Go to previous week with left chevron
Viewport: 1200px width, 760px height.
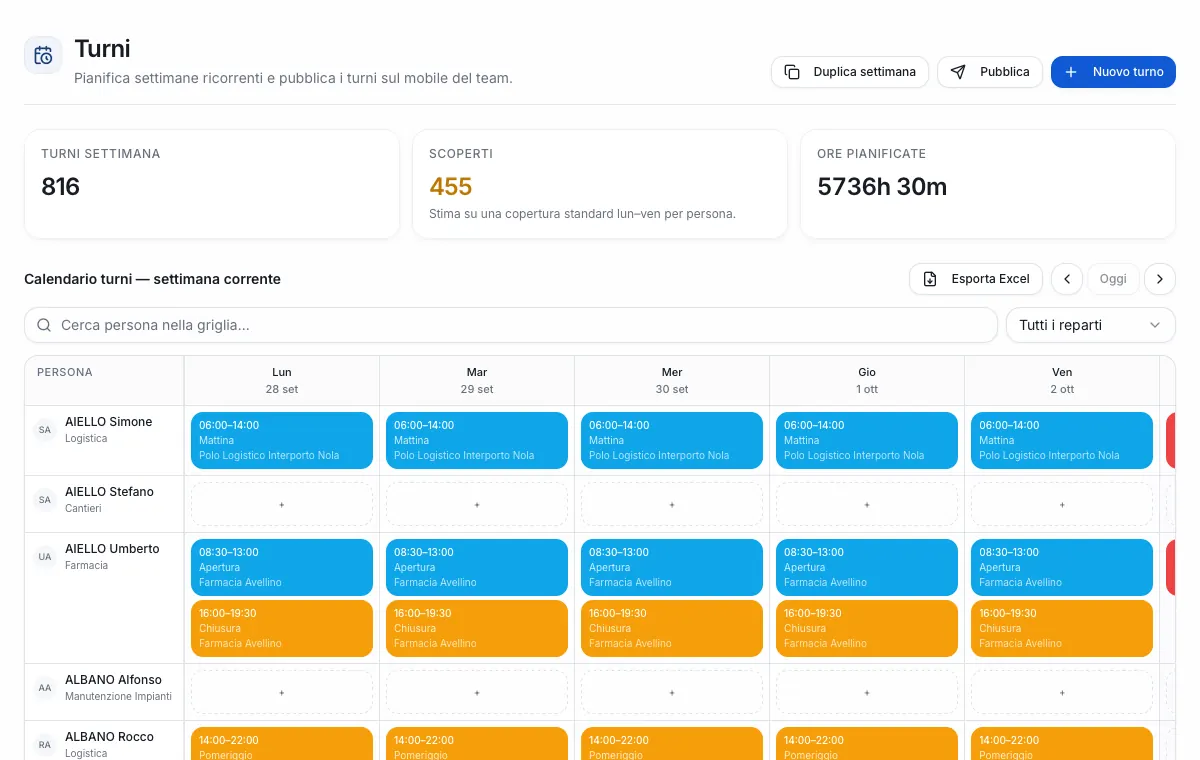(x=1067, y=279)
